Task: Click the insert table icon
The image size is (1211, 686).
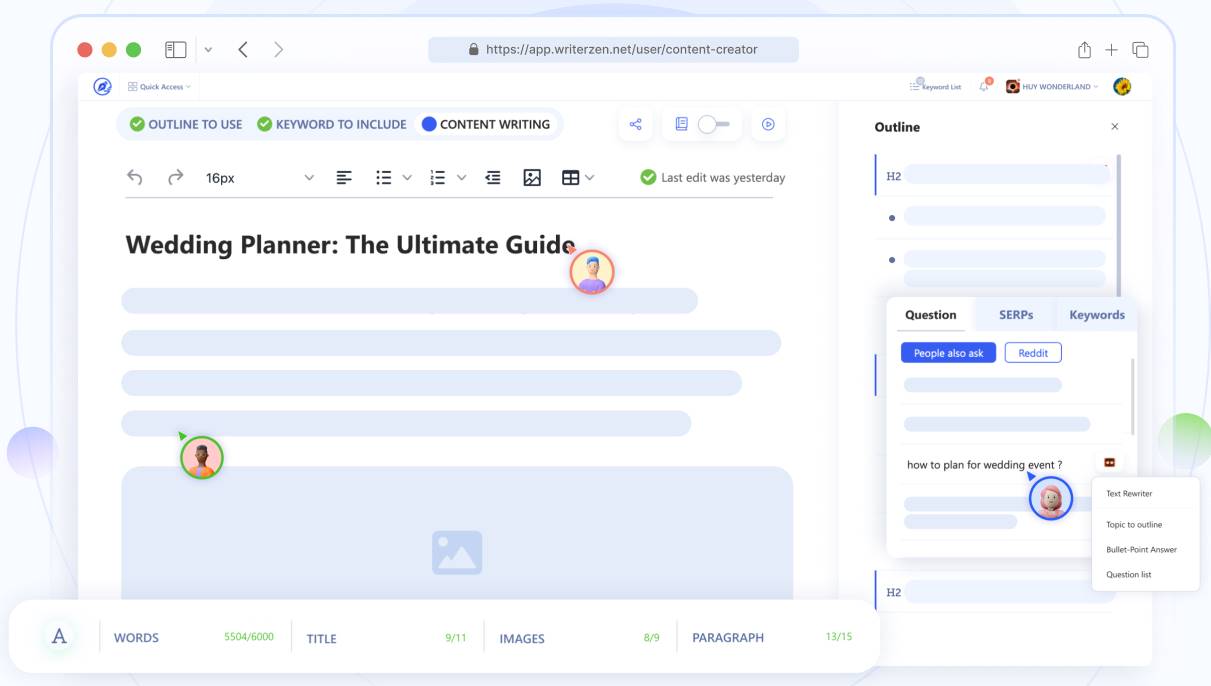Action: [570, 177]
